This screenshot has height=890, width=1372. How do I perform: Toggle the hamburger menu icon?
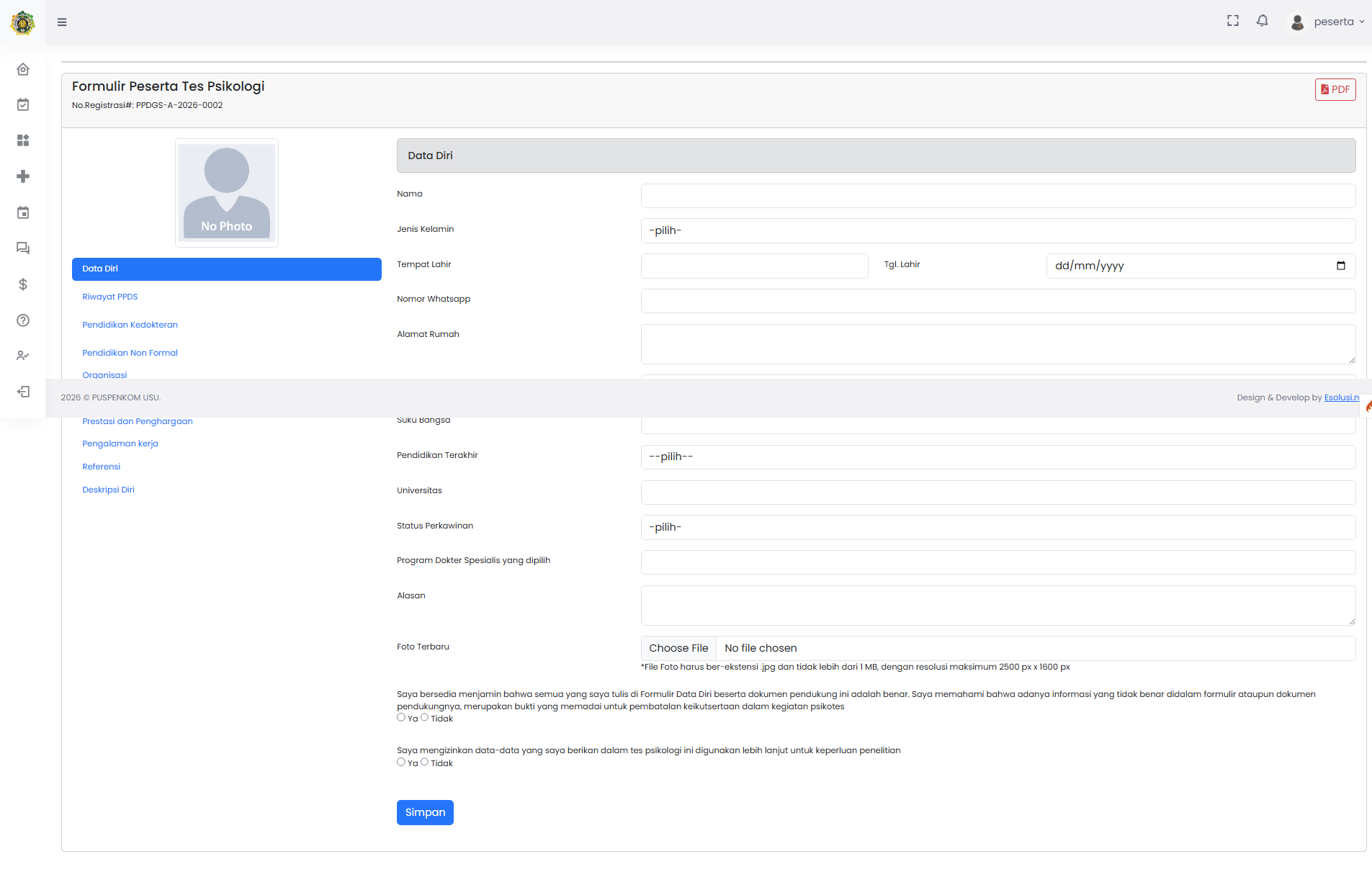62,22
